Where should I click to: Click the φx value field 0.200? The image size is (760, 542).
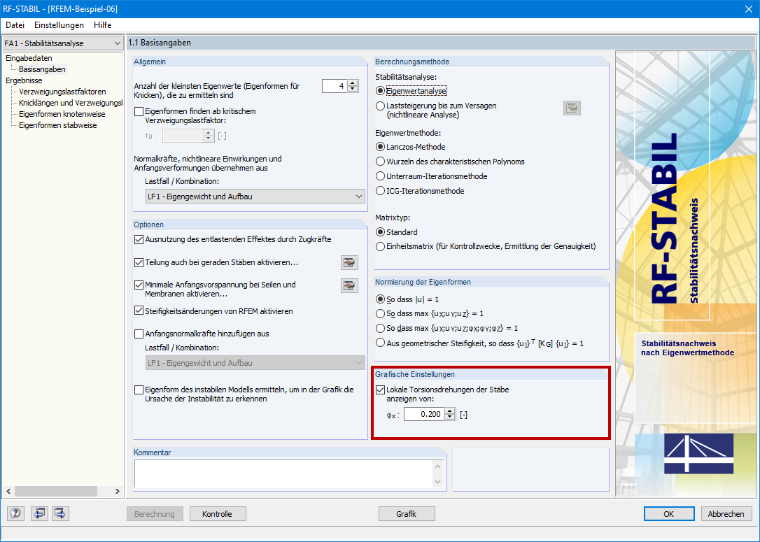click(x=425, y=414)
